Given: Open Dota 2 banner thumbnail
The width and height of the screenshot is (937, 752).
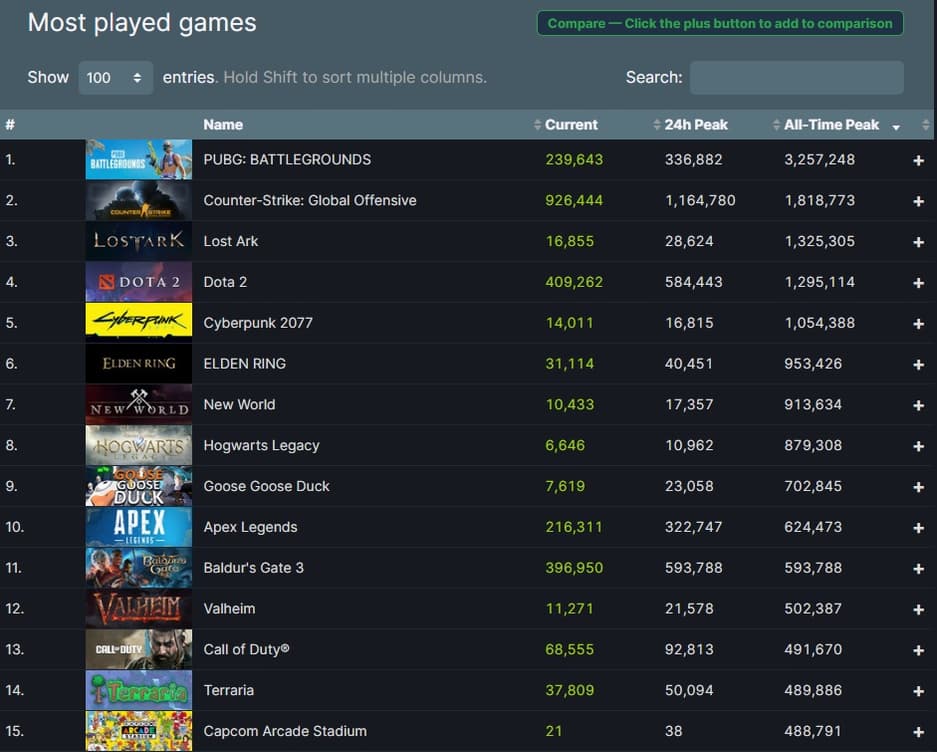Looking at the screenshot, I should 139,282.
